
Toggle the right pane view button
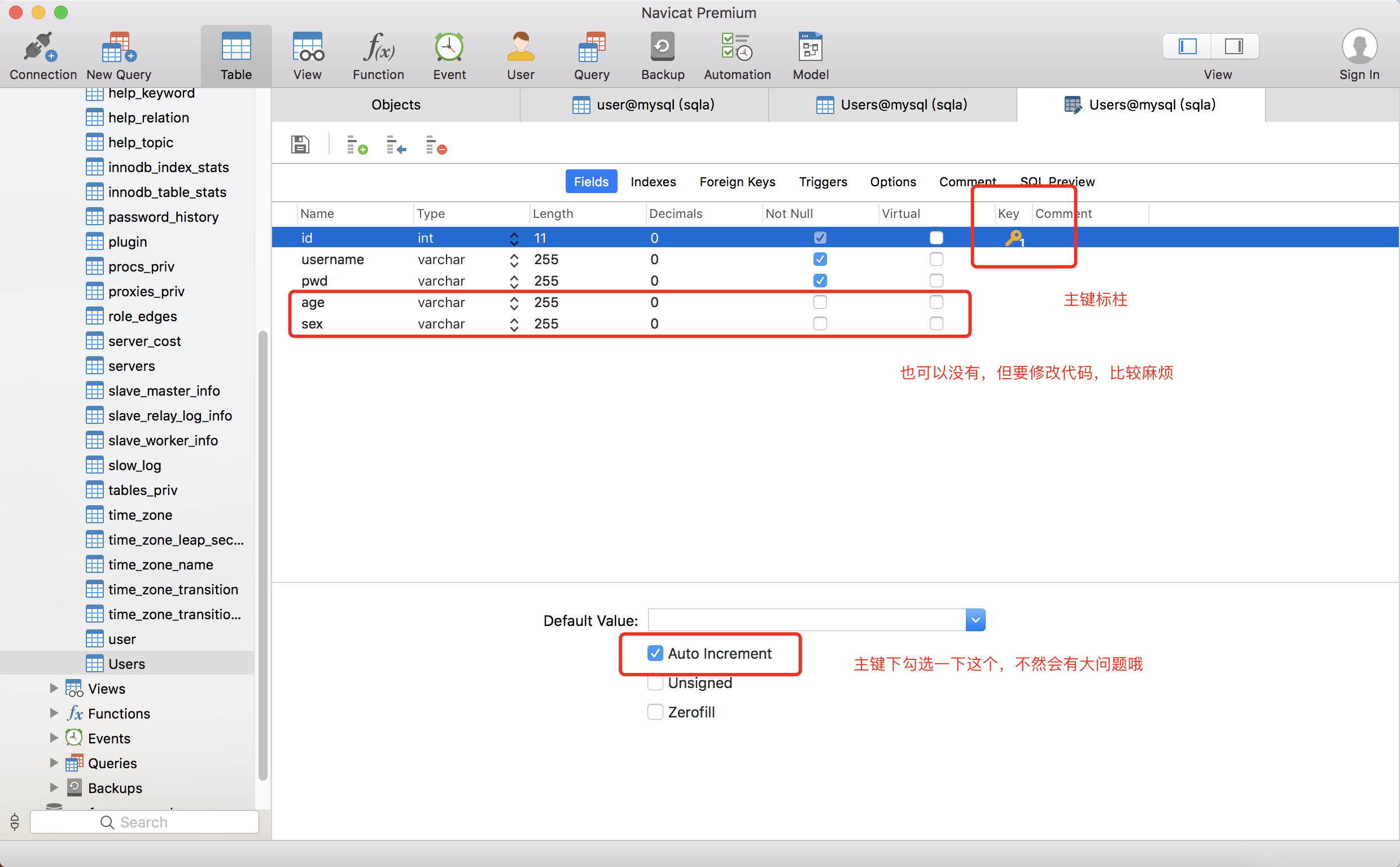point(1235,46)
